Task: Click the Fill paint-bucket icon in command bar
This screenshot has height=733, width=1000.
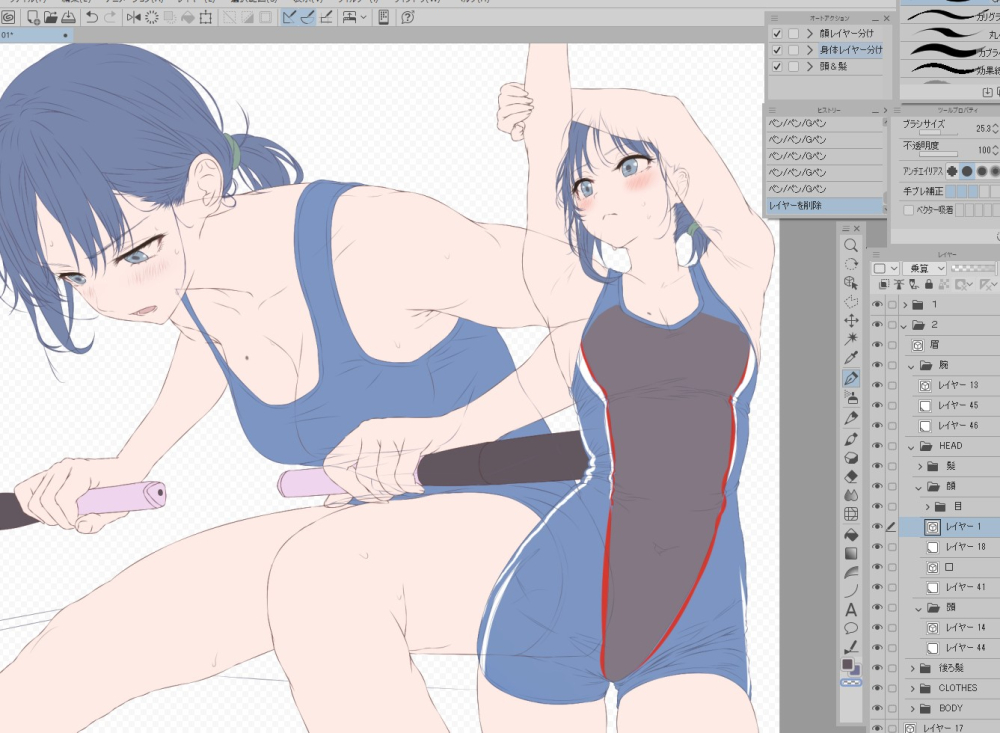Action: coord(188,17)
